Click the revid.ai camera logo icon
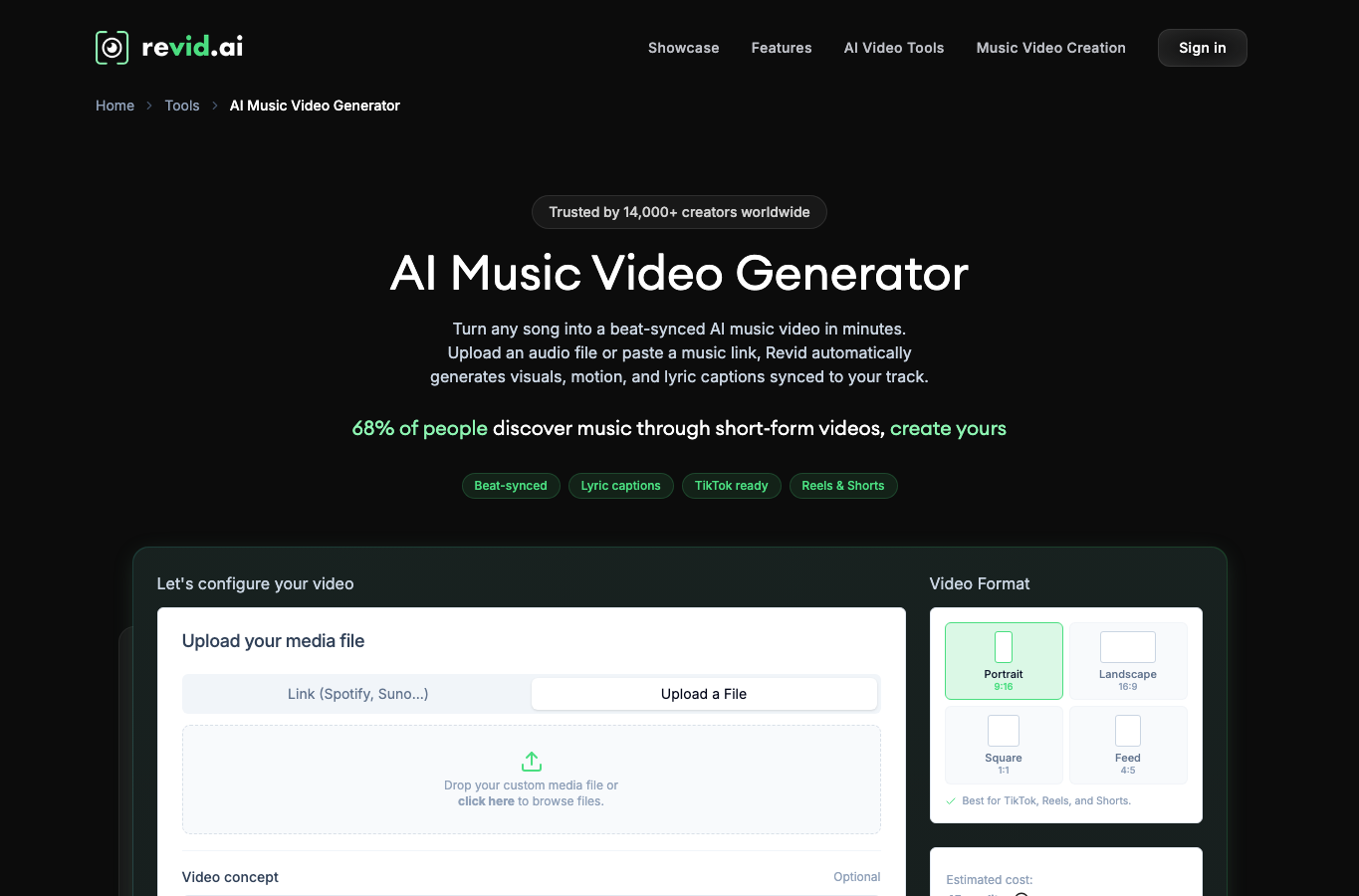This screenshot has width=1359, height=896. (113, 48)
